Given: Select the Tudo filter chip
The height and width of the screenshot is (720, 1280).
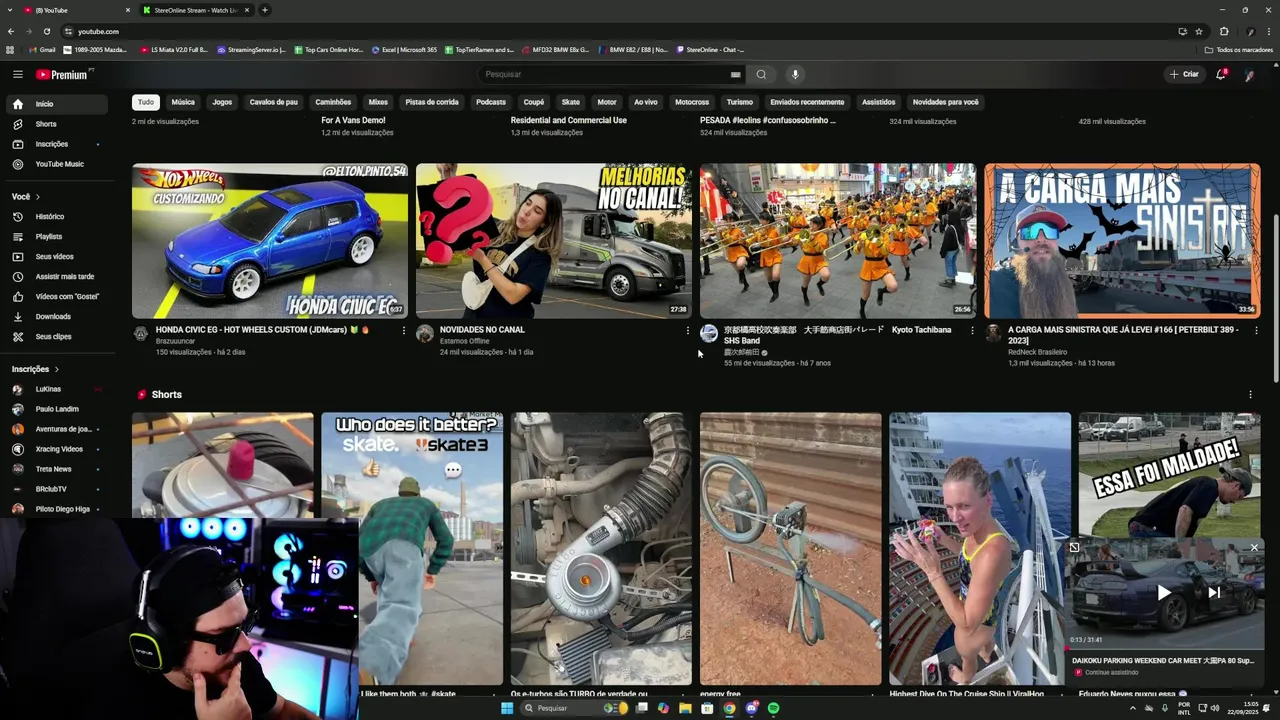Looking at the screenshot, I should 146,102.
